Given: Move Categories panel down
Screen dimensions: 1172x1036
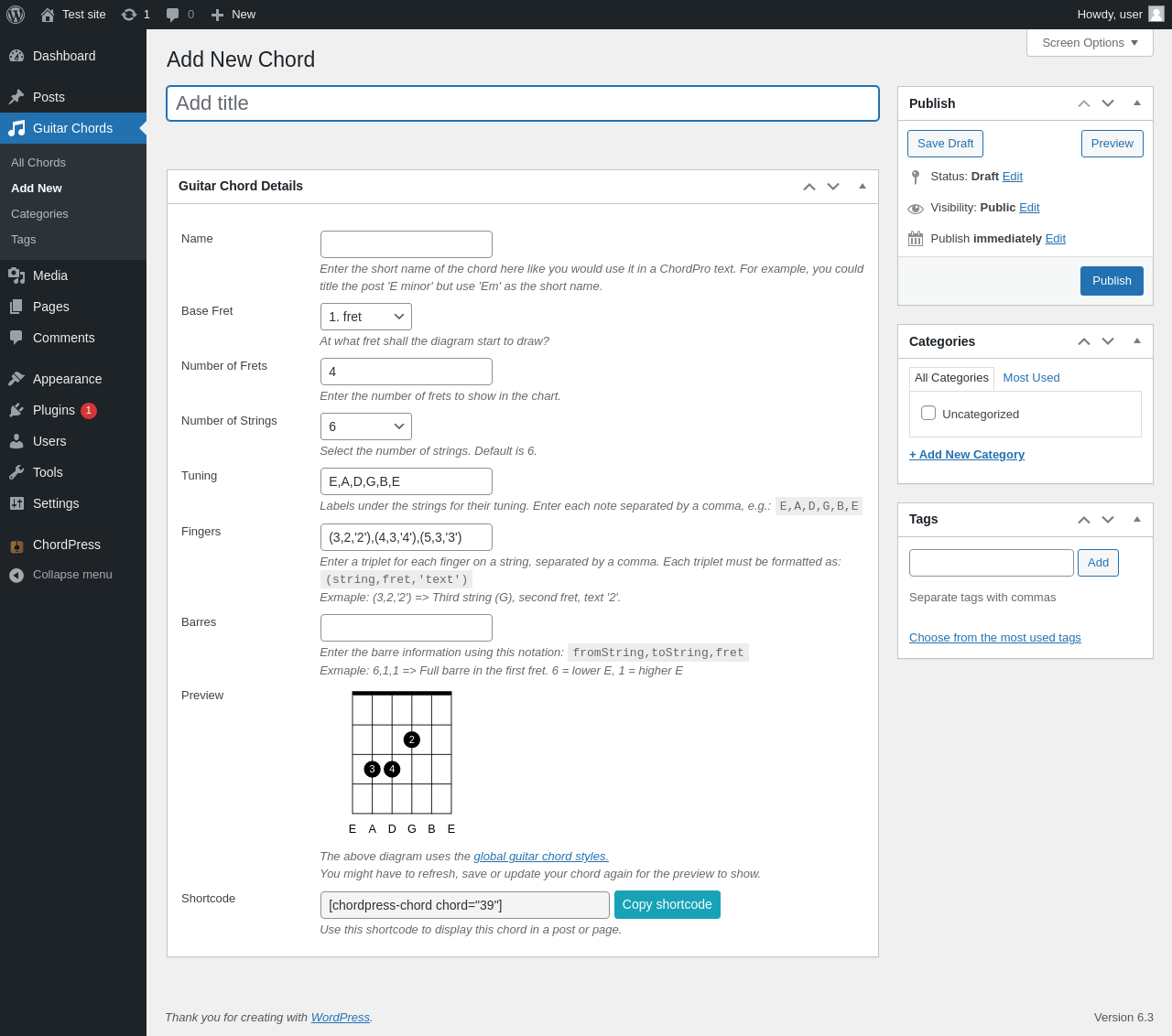Looking at the screenshot, I should tap(1108, 341).
